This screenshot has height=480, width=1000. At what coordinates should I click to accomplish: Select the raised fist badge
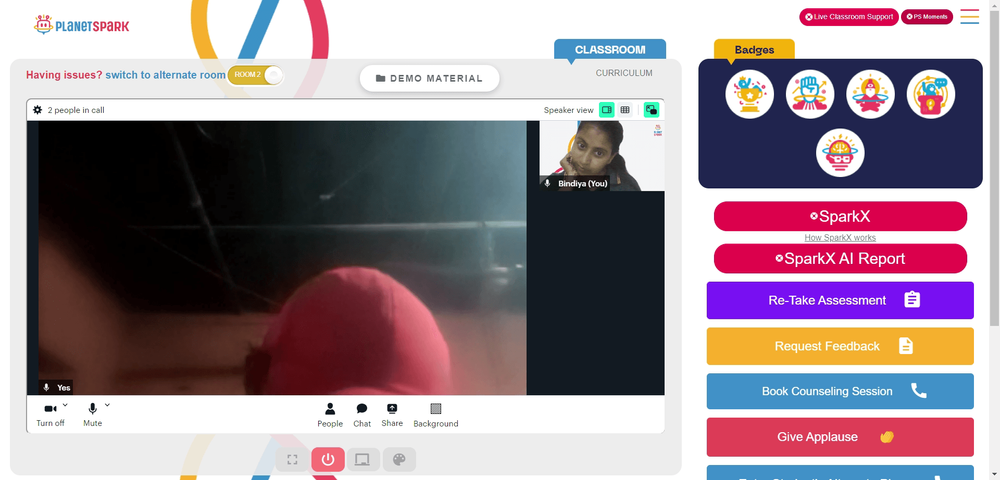pos(810,94)
